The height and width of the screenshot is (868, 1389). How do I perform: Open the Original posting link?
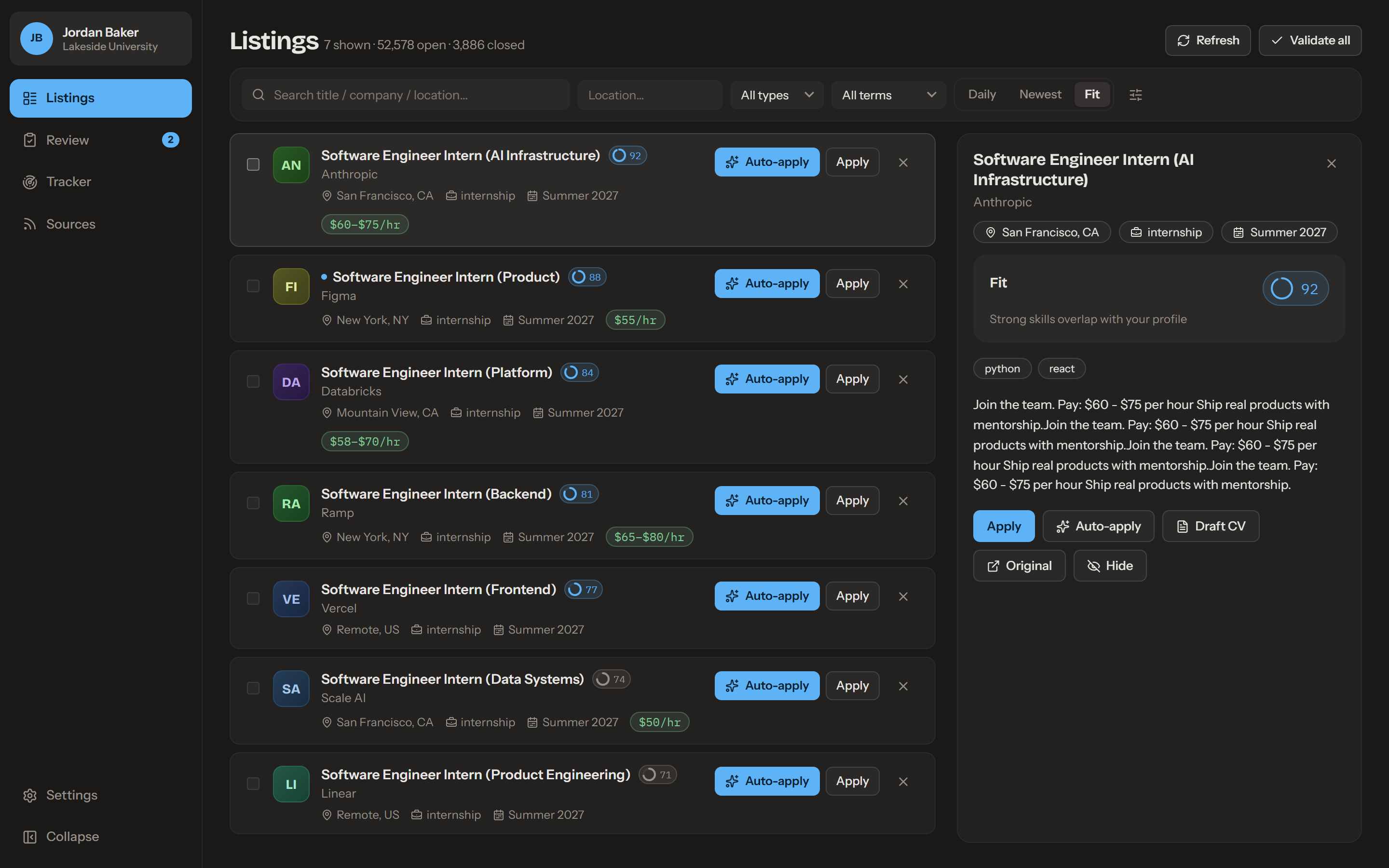[1020, 566]
